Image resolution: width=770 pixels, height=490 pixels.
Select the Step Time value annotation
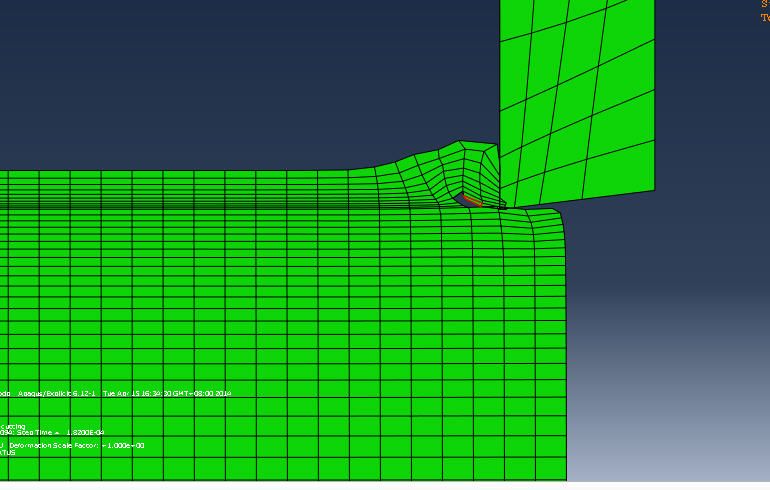(x=72, y=433)
